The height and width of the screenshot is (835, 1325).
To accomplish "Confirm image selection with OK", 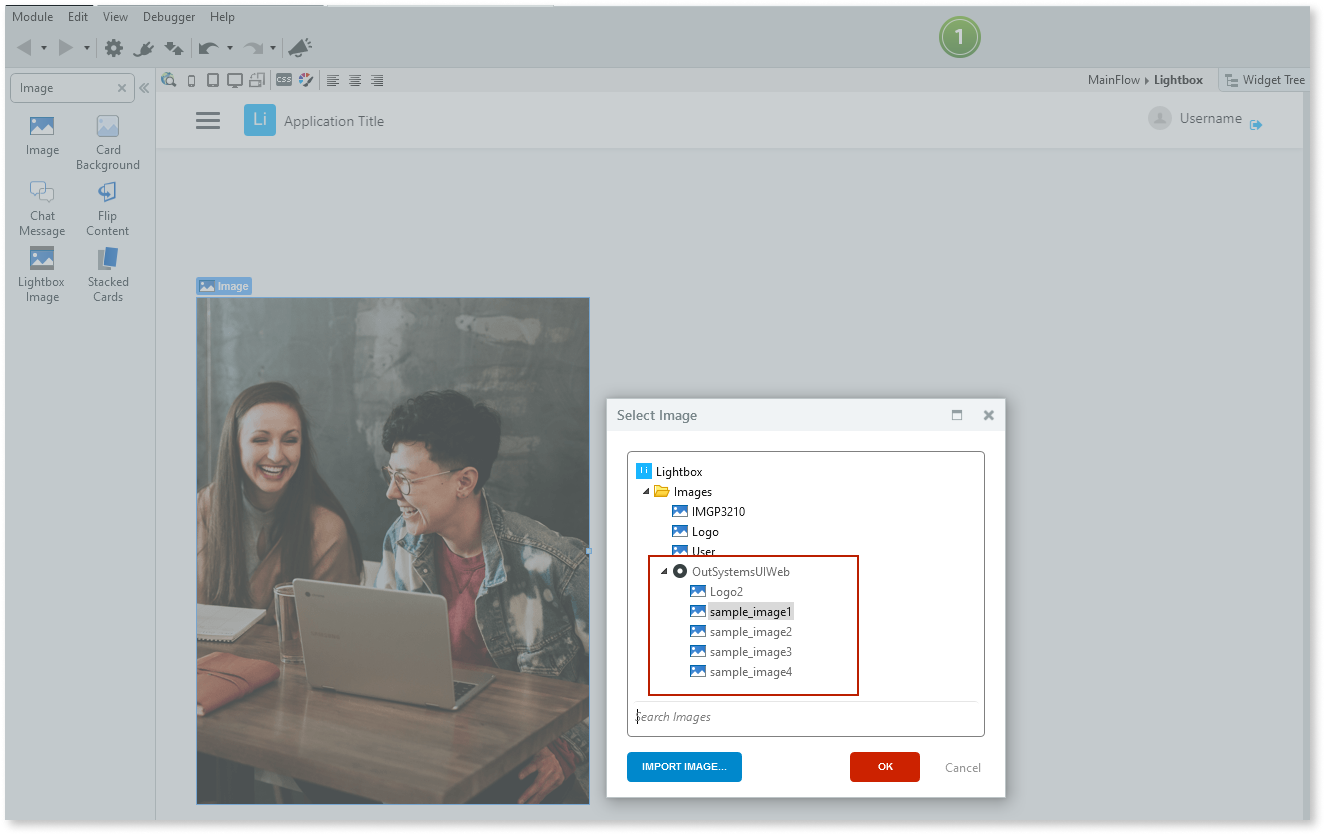I will (884, 765).
